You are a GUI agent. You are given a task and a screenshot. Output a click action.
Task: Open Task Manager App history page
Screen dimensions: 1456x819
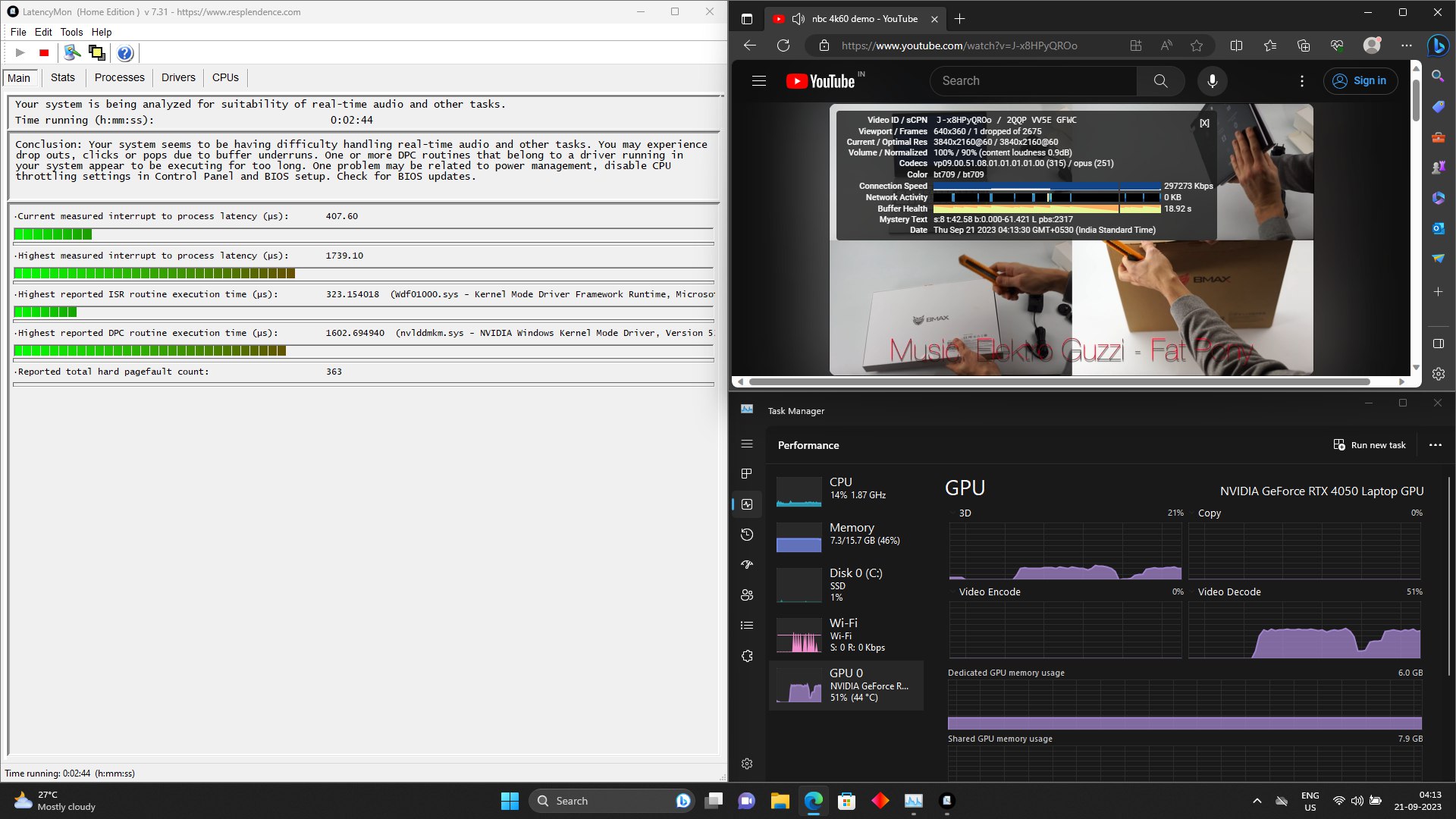pyautogui.click(x=747, y=535)
